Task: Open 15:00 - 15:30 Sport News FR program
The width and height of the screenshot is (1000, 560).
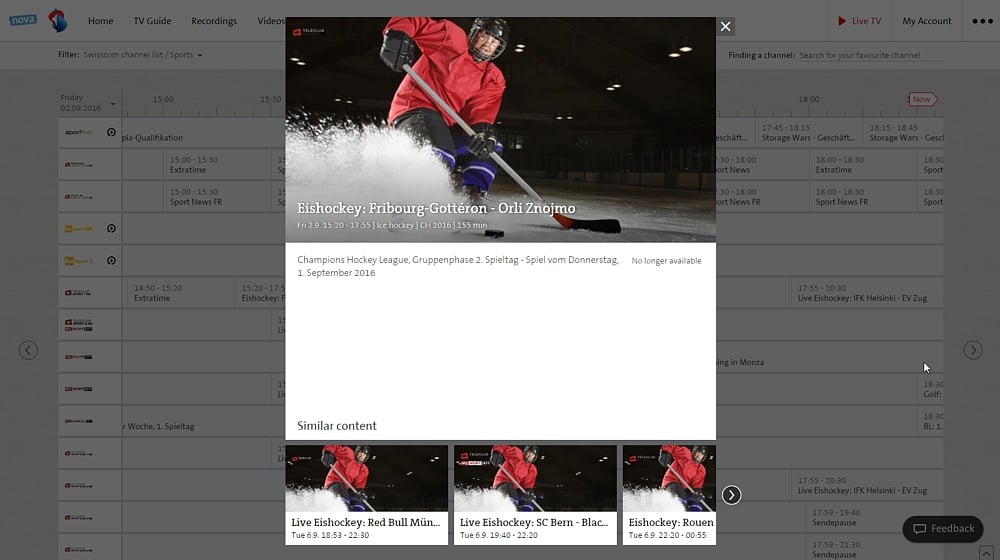Action: 217,196
